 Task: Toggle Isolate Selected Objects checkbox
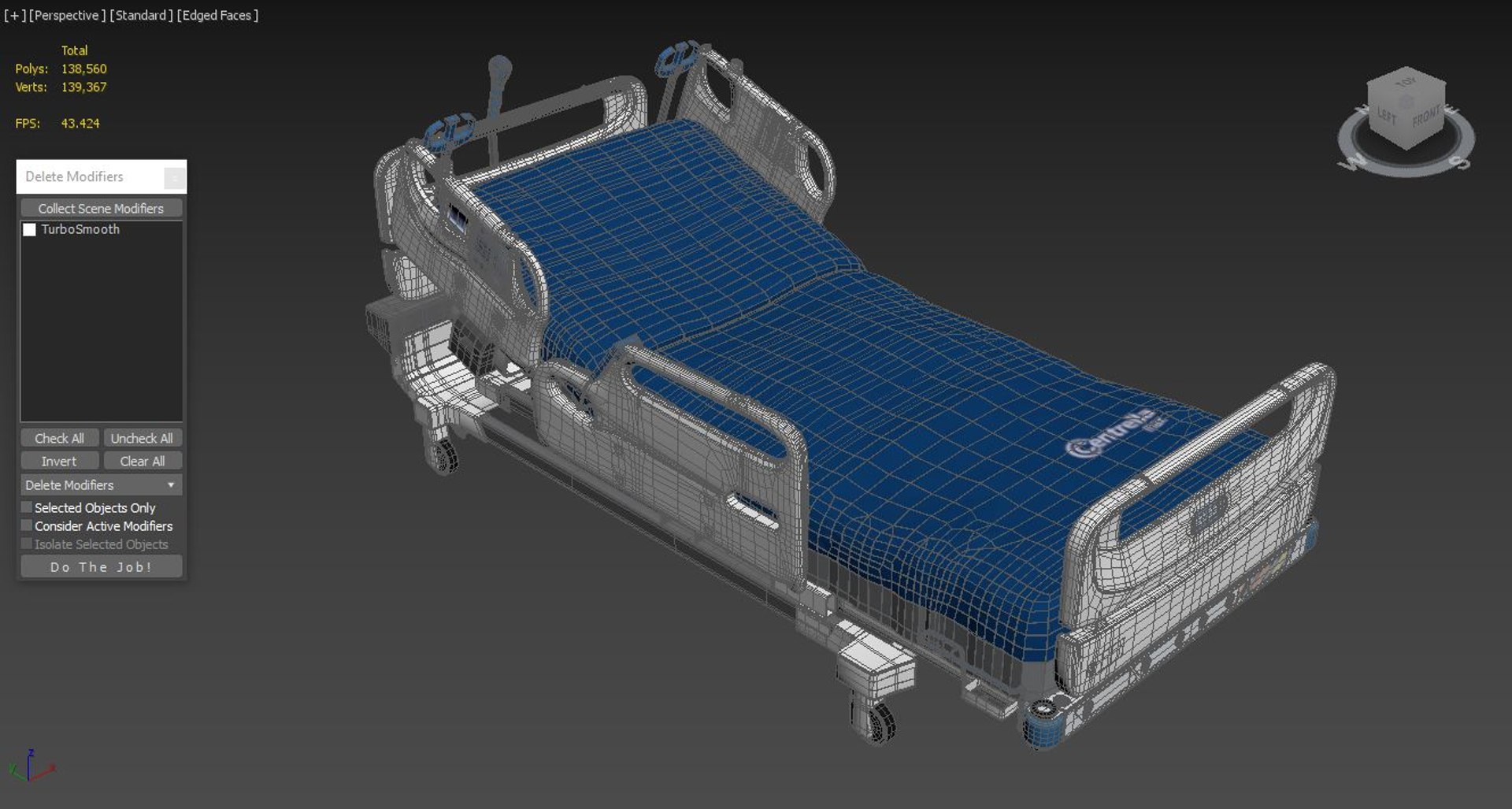(x=27, y=544)
